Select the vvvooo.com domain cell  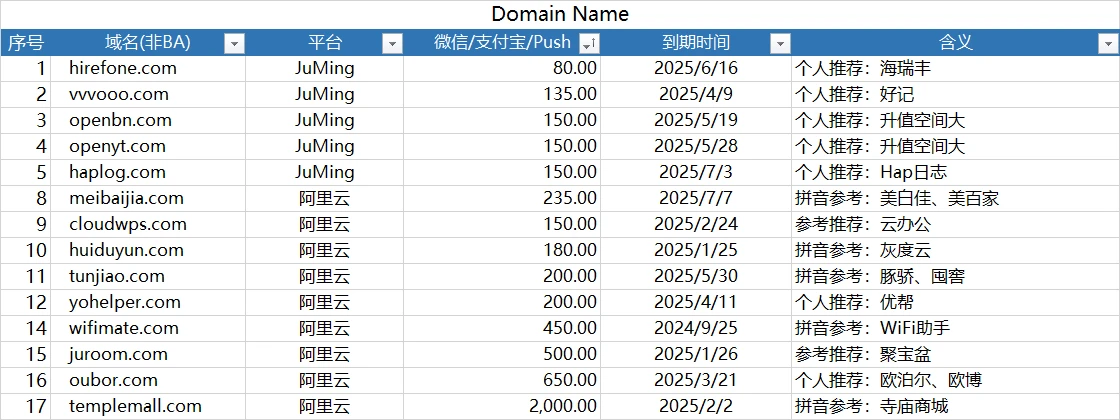119,94
